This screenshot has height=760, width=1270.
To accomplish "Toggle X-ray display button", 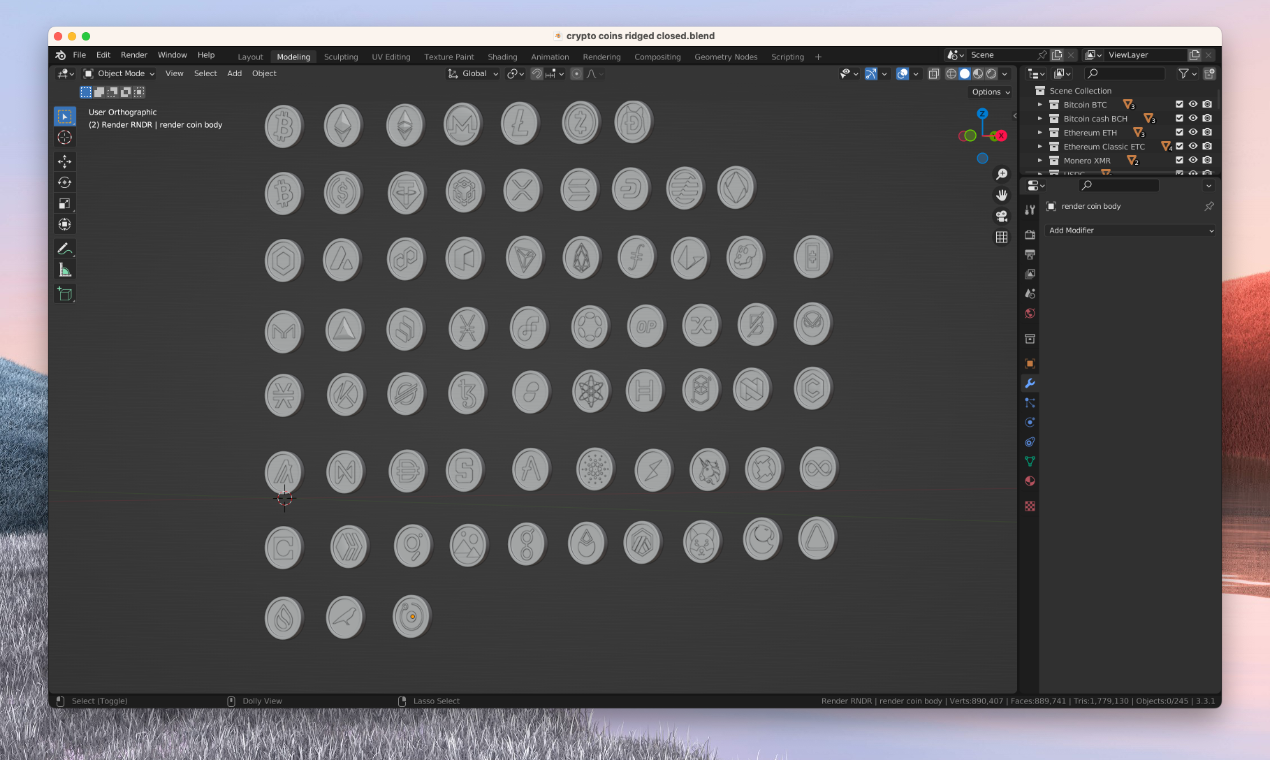I will pos(933,73).
